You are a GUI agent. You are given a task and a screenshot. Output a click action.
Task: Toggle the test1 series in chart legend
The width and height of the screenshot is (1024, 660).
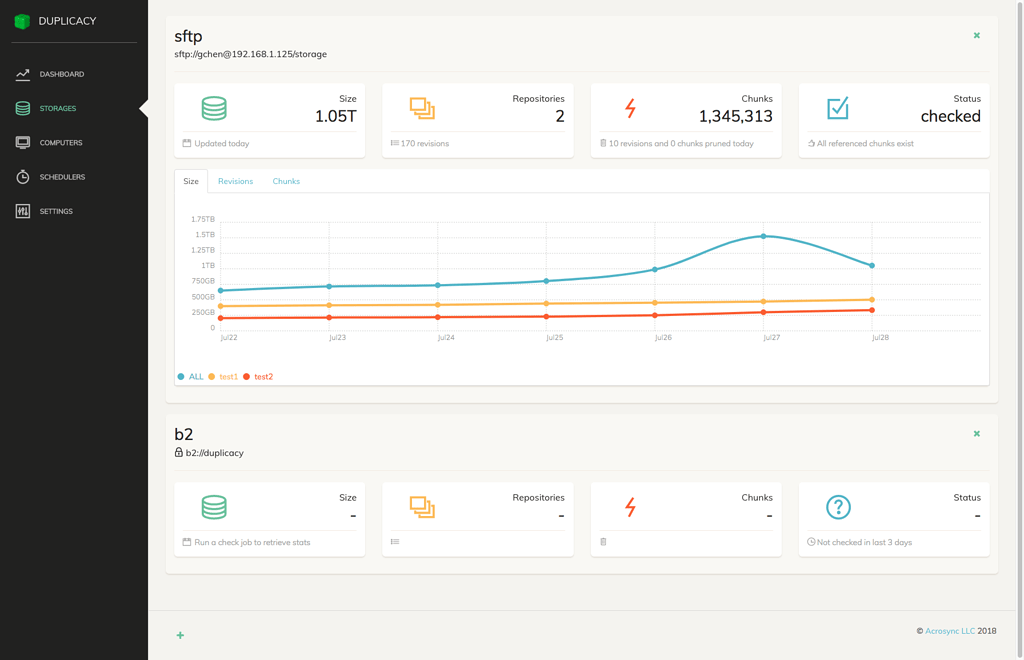(x=223, y=377)
